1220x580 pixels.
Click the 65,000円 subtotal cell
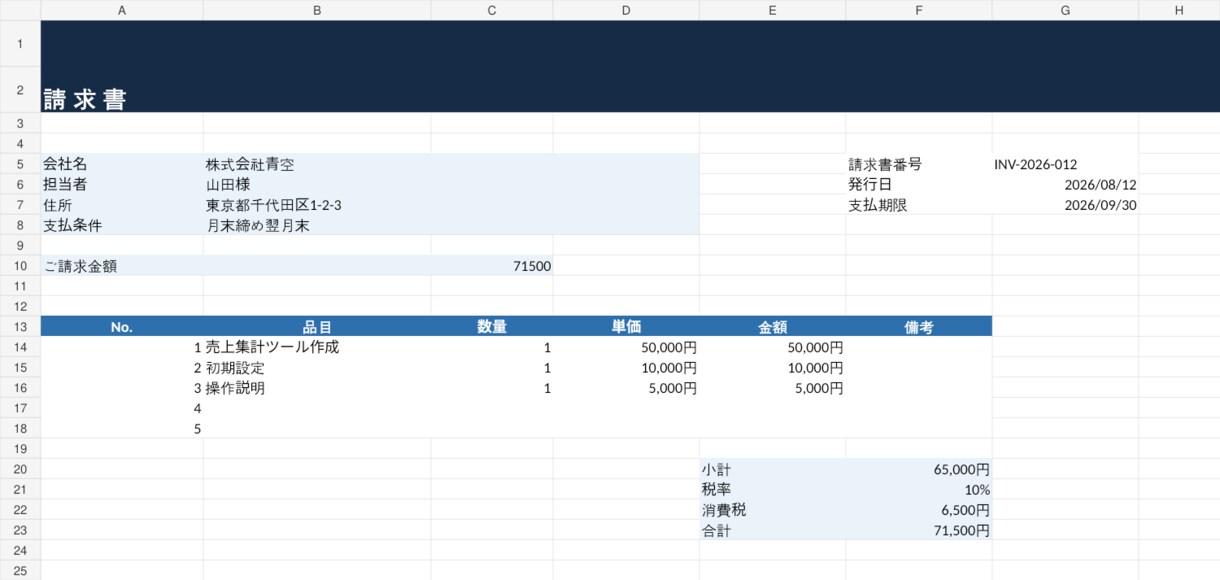point(919,469)
